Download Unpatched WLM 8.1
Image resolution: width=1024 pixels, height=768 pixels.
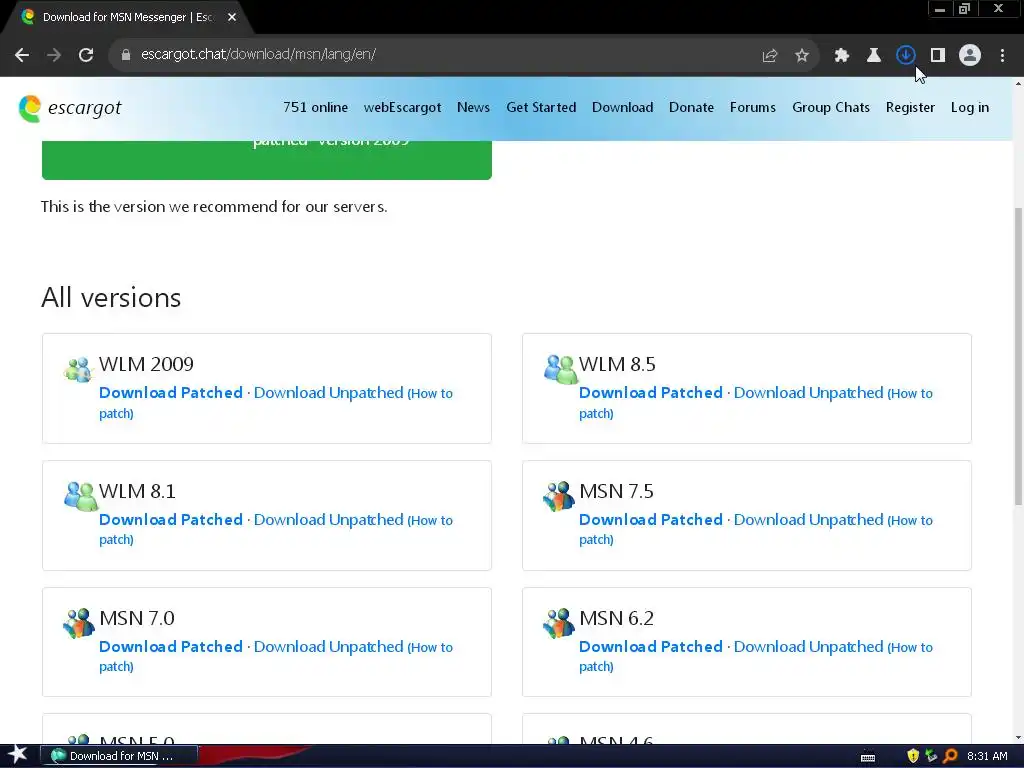(328, 520)
